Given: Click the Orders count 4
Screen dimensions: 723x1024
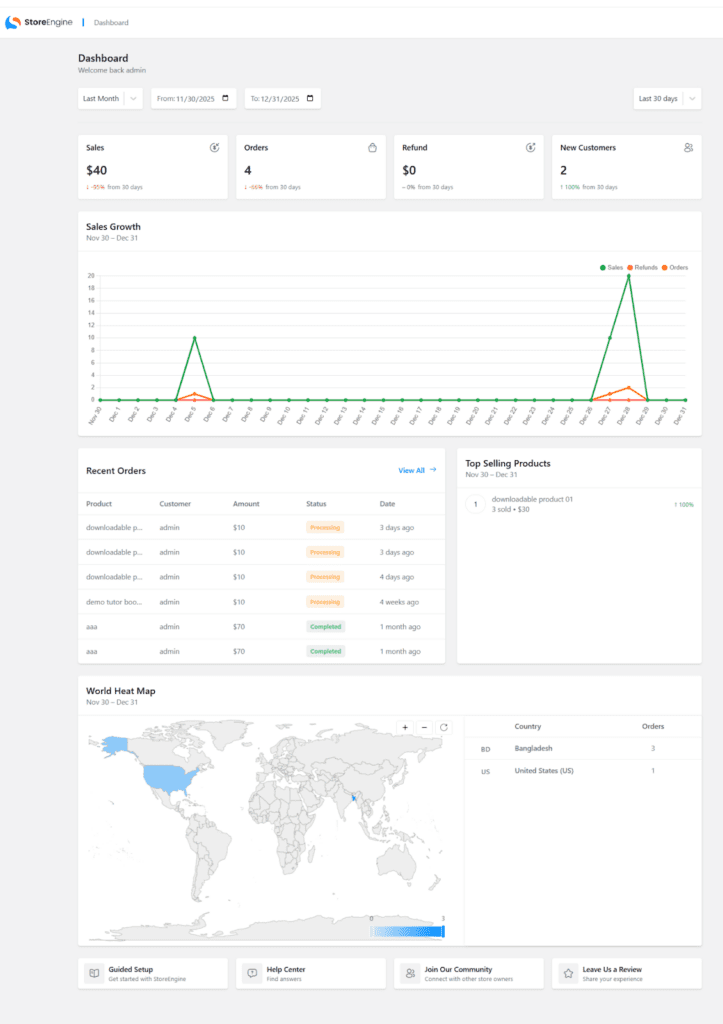Looking at the screenshot, I should [x=248, y=170].
